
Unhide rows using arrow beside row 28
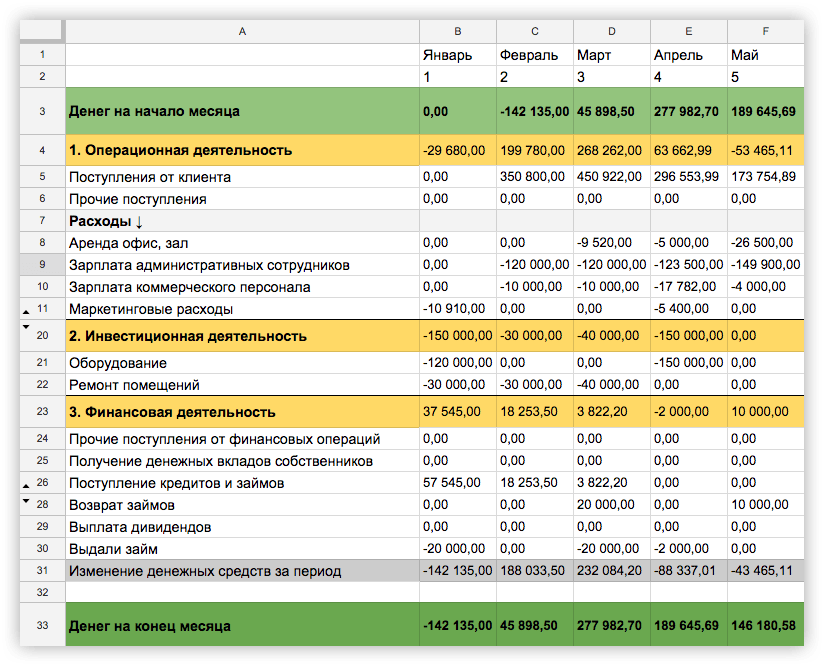[26, 501]
